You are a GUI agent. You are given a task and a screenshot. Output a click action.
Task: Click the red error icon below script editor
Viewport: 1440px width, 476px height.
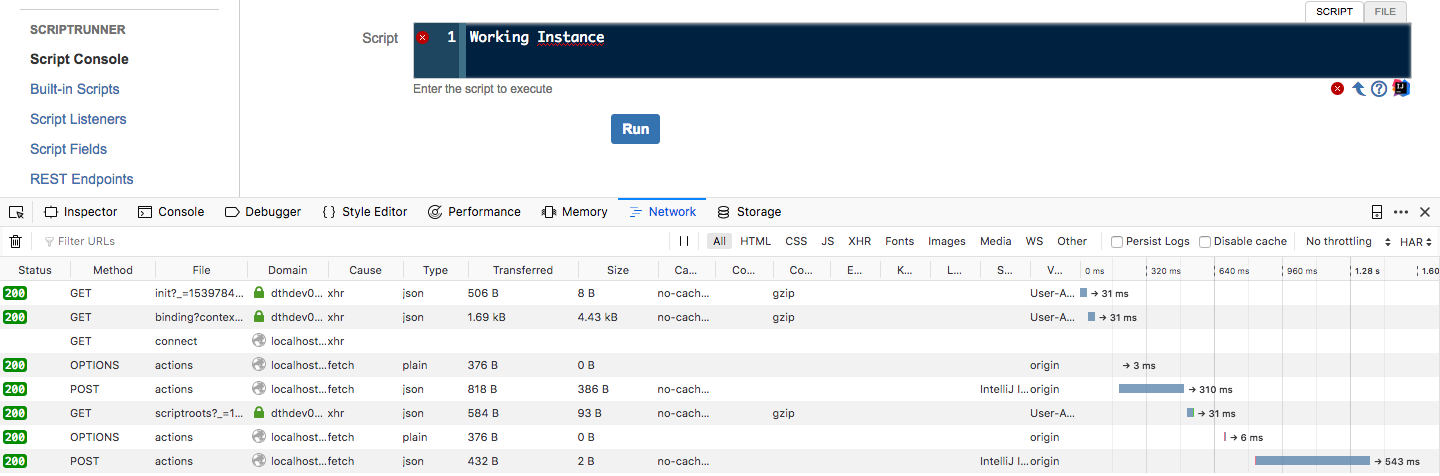[x=1337, y=88]
